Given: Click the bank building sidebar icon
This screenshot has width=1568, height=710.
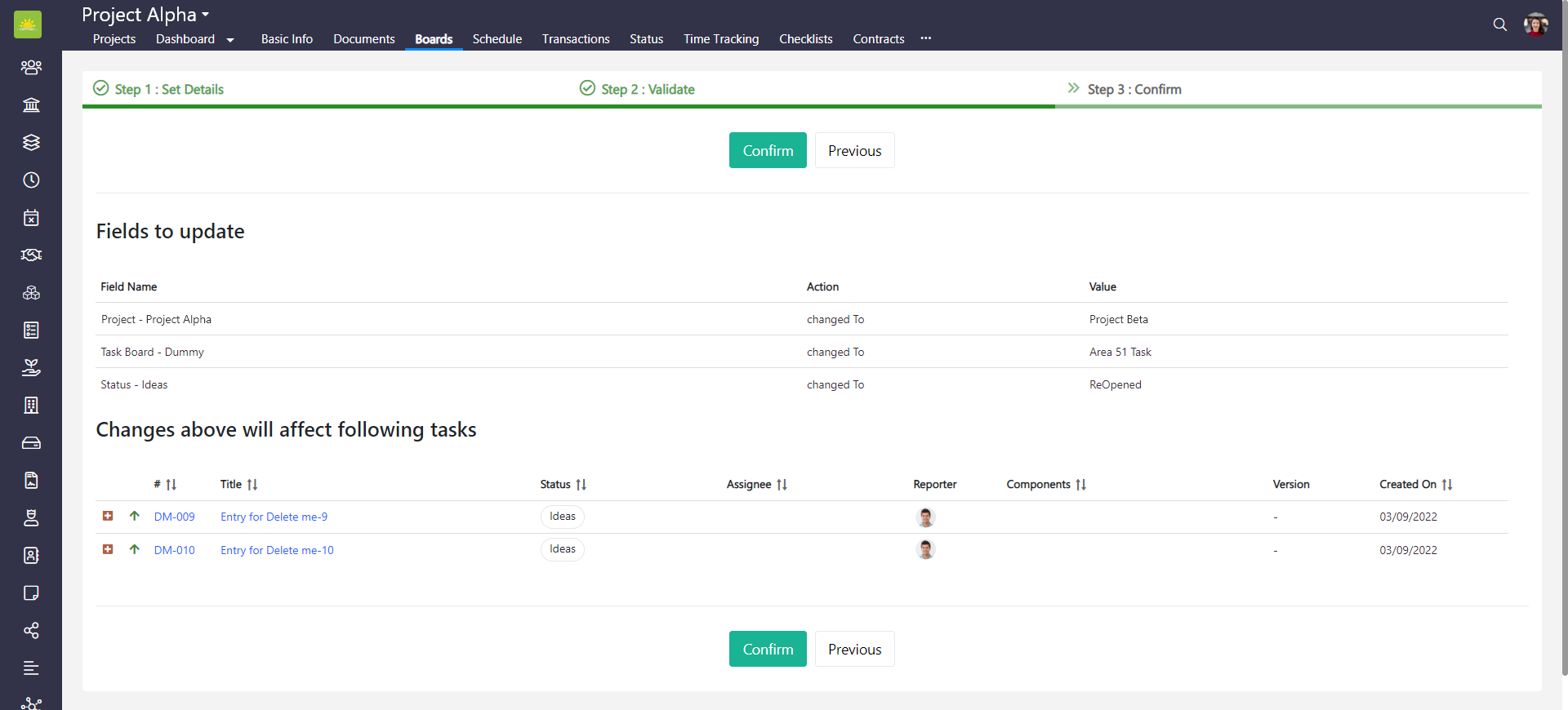Looking at the screenshot, I should (x=31, y=104).
